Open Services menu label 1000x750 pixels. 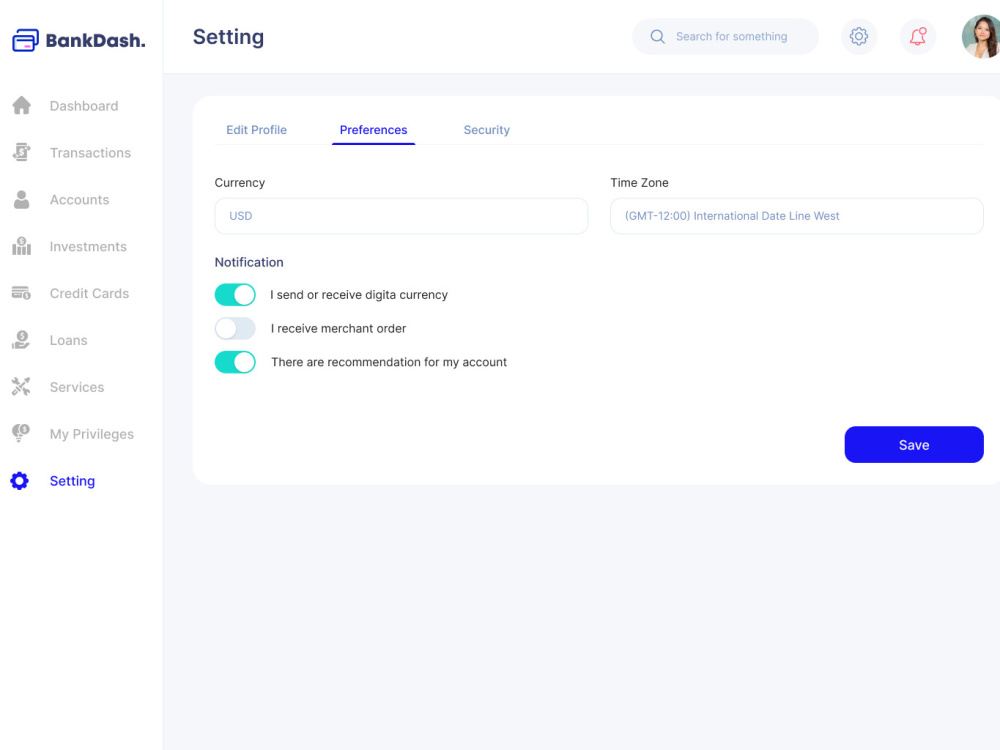click(77, 387)
